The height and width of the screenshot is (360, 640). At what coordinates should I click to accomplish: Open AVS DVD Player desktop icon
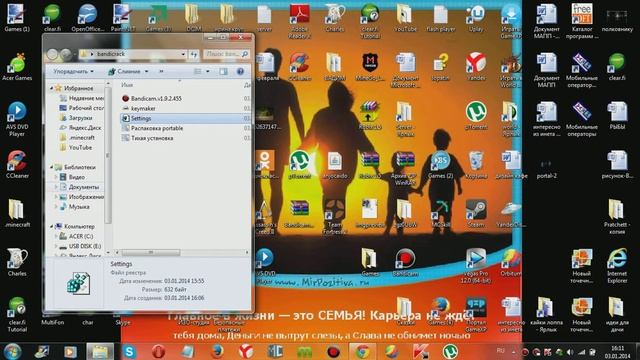click(17, 119)
